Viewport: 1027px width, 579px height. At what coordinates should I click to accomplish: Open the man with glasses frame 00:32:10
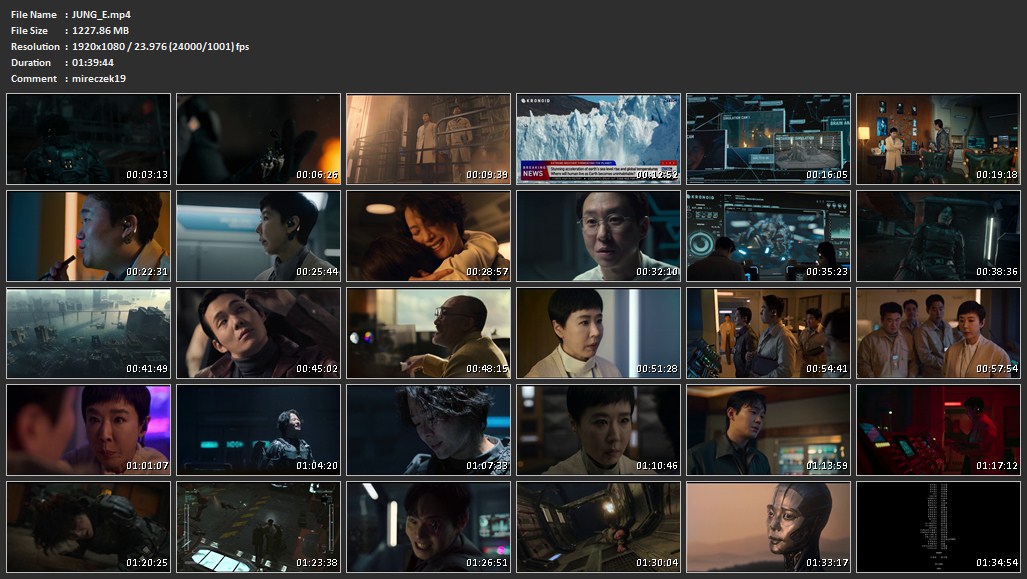point(599,236)
